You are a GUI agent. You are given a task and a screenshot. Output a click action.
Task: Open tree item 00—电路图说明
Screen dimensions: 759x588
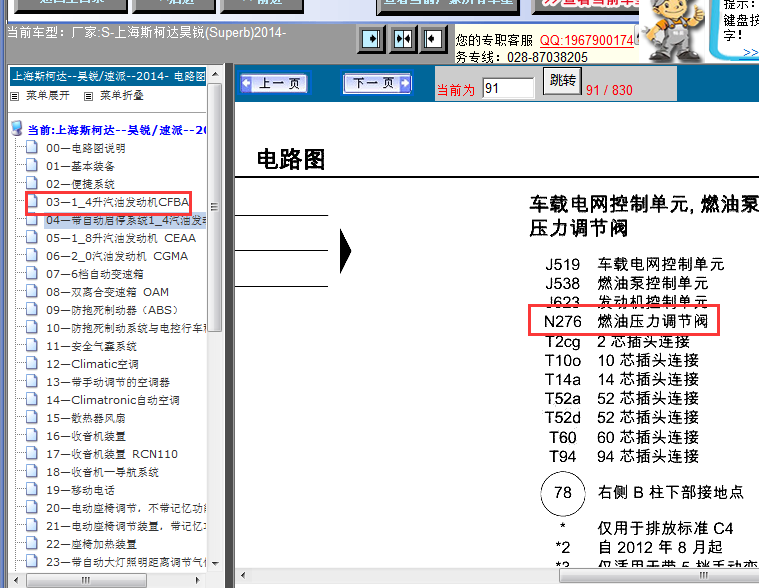tap(86, 148)
